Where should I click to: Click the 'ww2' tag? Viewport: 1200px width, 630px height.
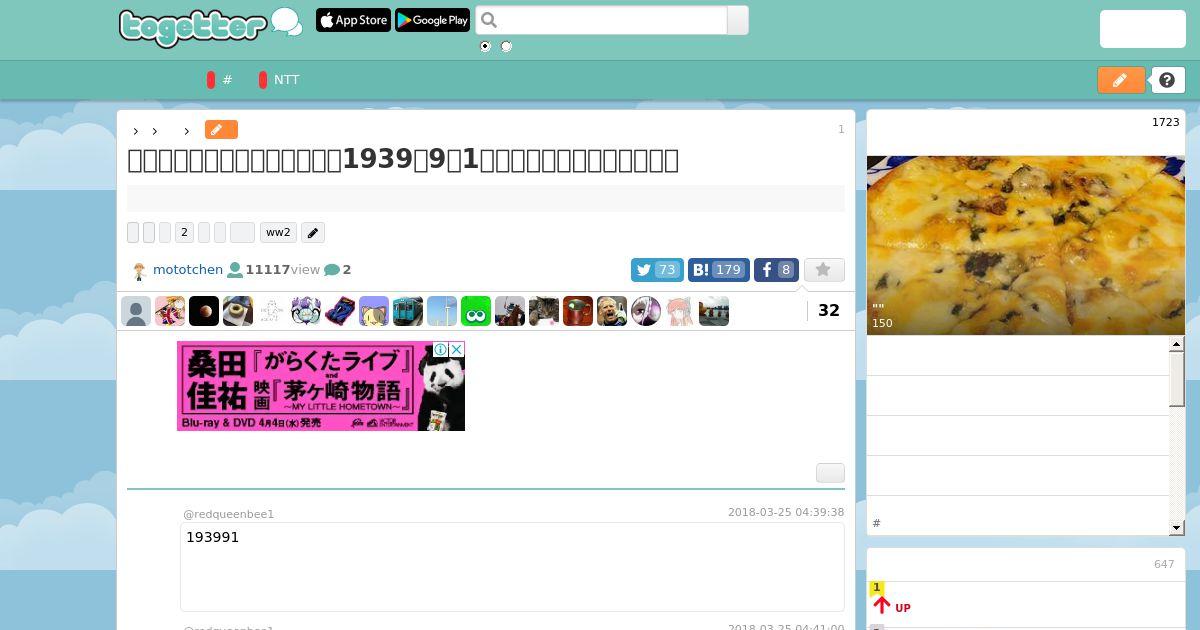pyautogui.click(x=278, y=233)
